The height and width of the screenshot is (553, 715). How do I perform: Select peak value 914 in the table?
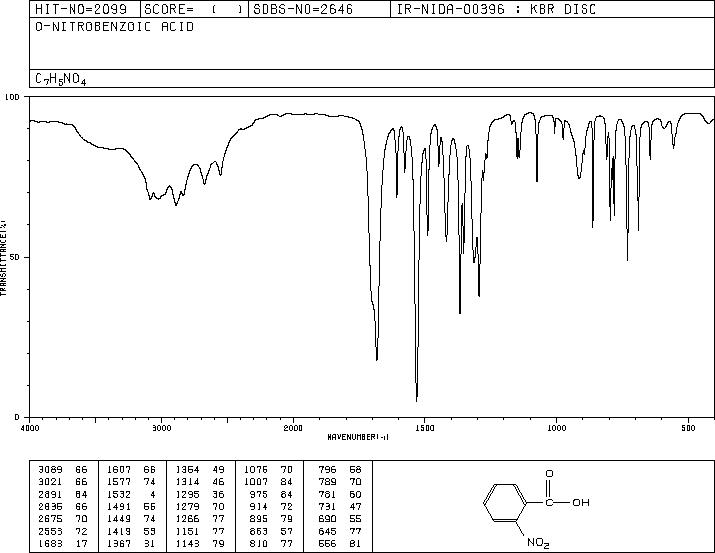tap(259, 506)
